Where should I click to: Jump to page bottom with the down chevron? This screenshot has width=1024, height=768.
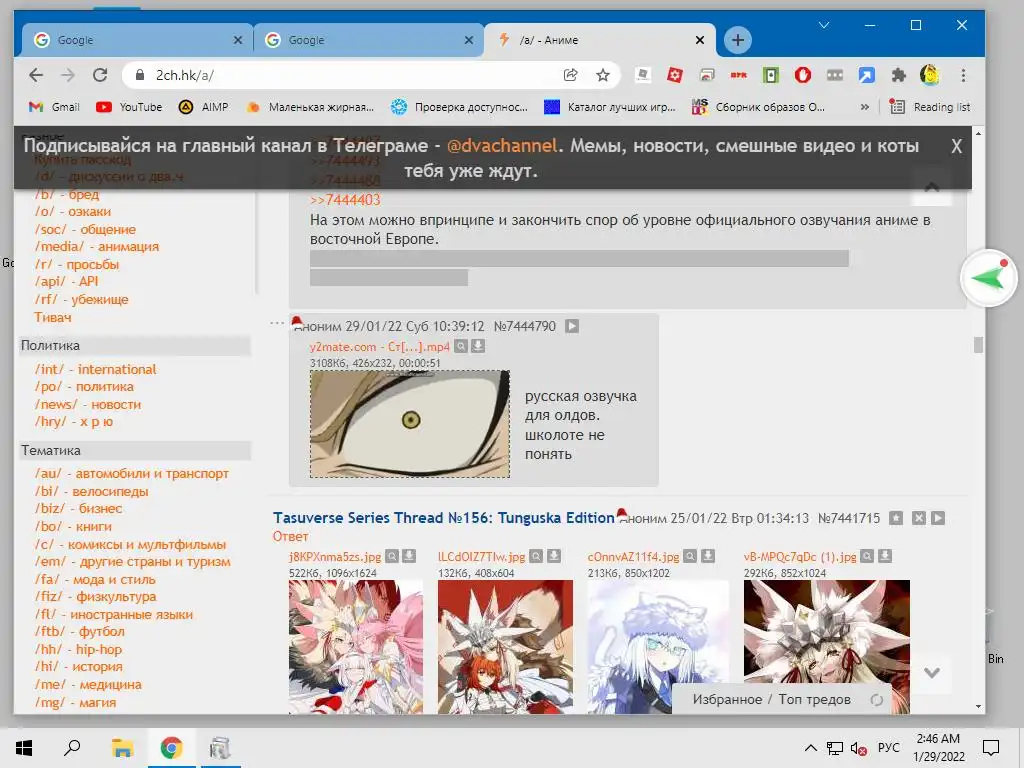(x=932, y=673)
